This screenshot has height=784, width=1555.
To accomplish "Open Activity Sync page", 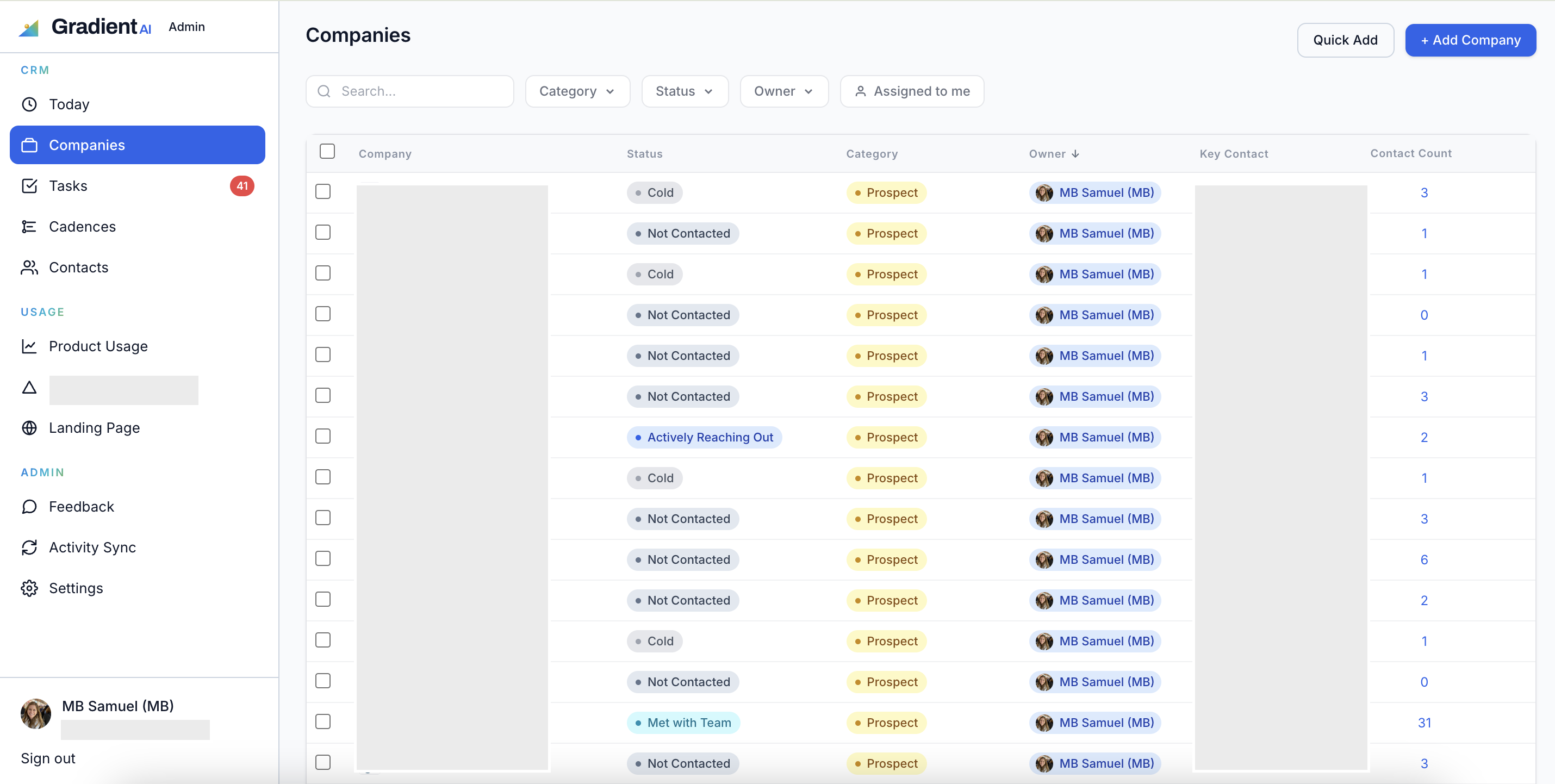I will (137, 547).
